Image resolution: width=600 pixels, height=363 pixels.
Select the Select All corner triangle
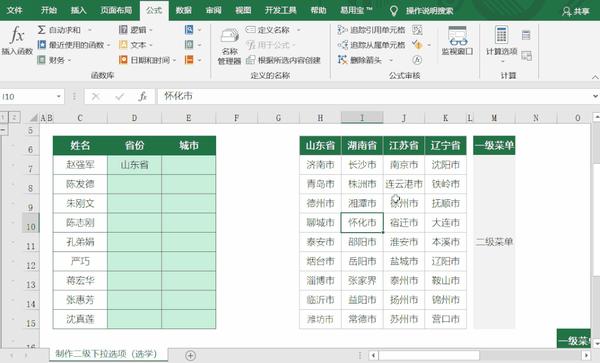[33, 118]
